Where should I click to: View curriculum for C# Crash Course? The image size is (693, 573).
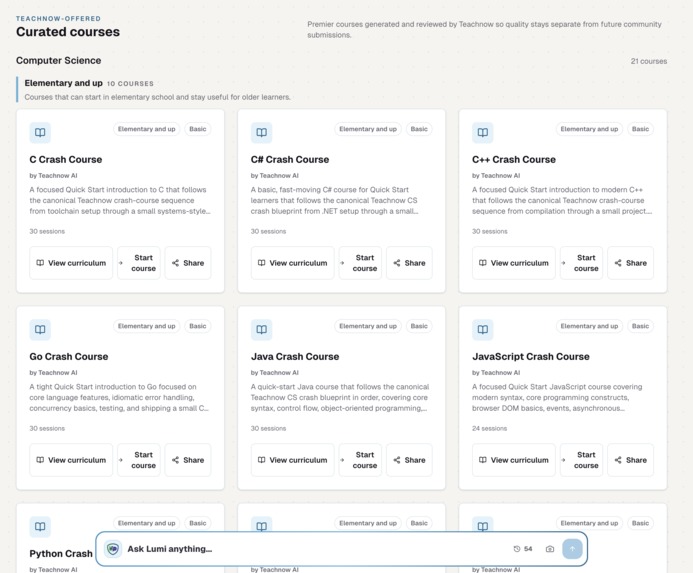coord(293,263)
